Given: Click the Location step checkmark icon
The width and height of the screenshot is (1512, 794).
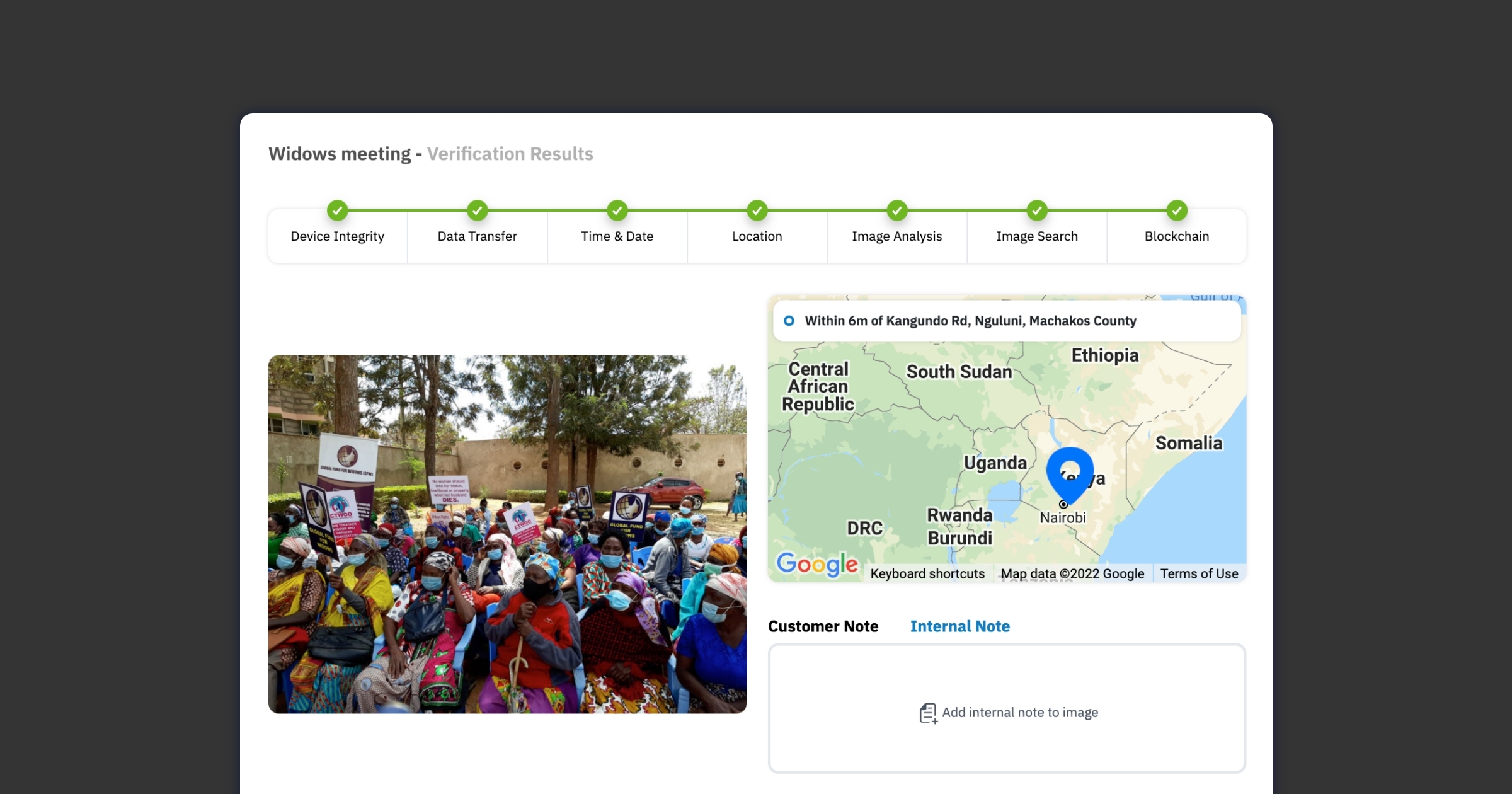Looking at the screenshot, I should coord(757,210).
